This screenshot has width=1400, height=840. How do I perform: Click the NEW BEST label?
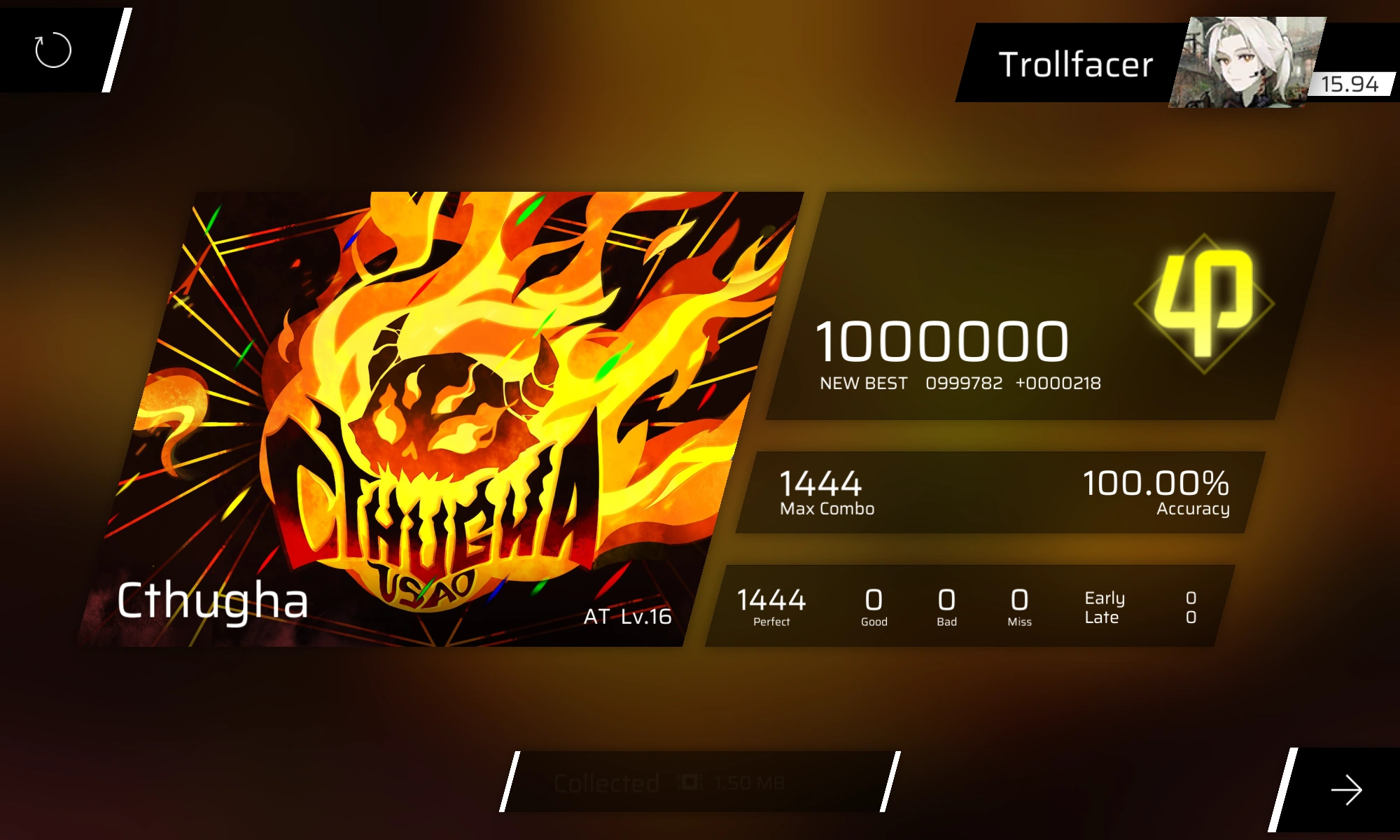point(864,384)
